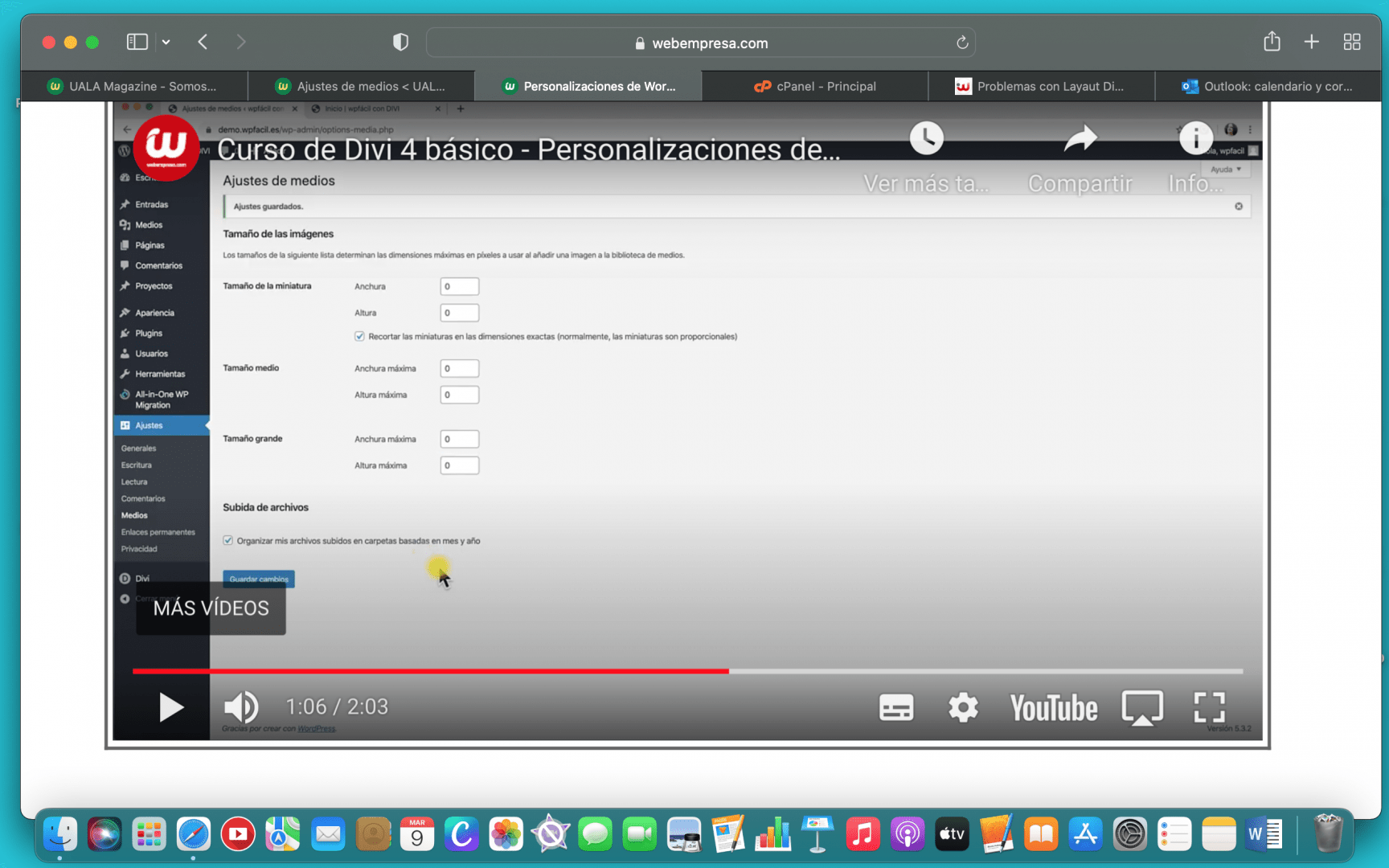Open Music from the Dock
Viewport: 1389px width, 868px height.
pyautogui.click(x=862, y=834)
